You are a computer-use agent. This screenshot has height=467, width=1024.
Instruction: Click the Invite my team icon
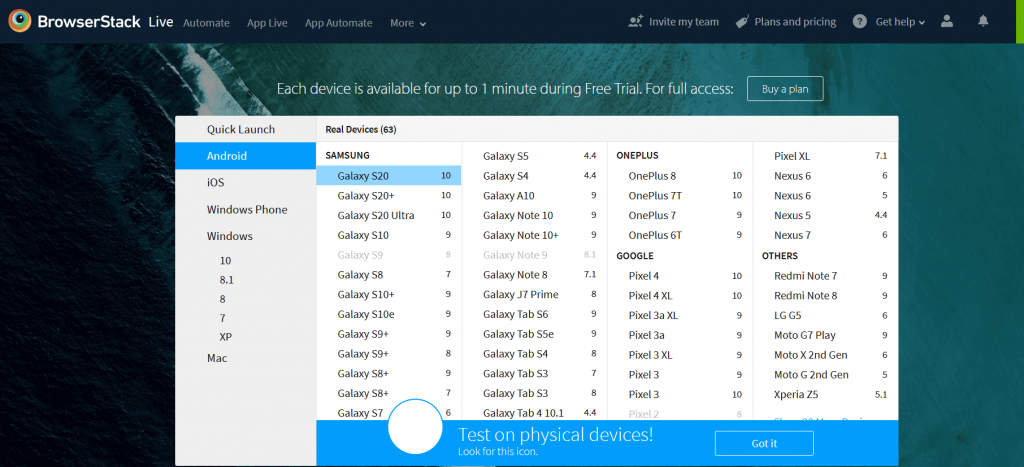(635, 22)
